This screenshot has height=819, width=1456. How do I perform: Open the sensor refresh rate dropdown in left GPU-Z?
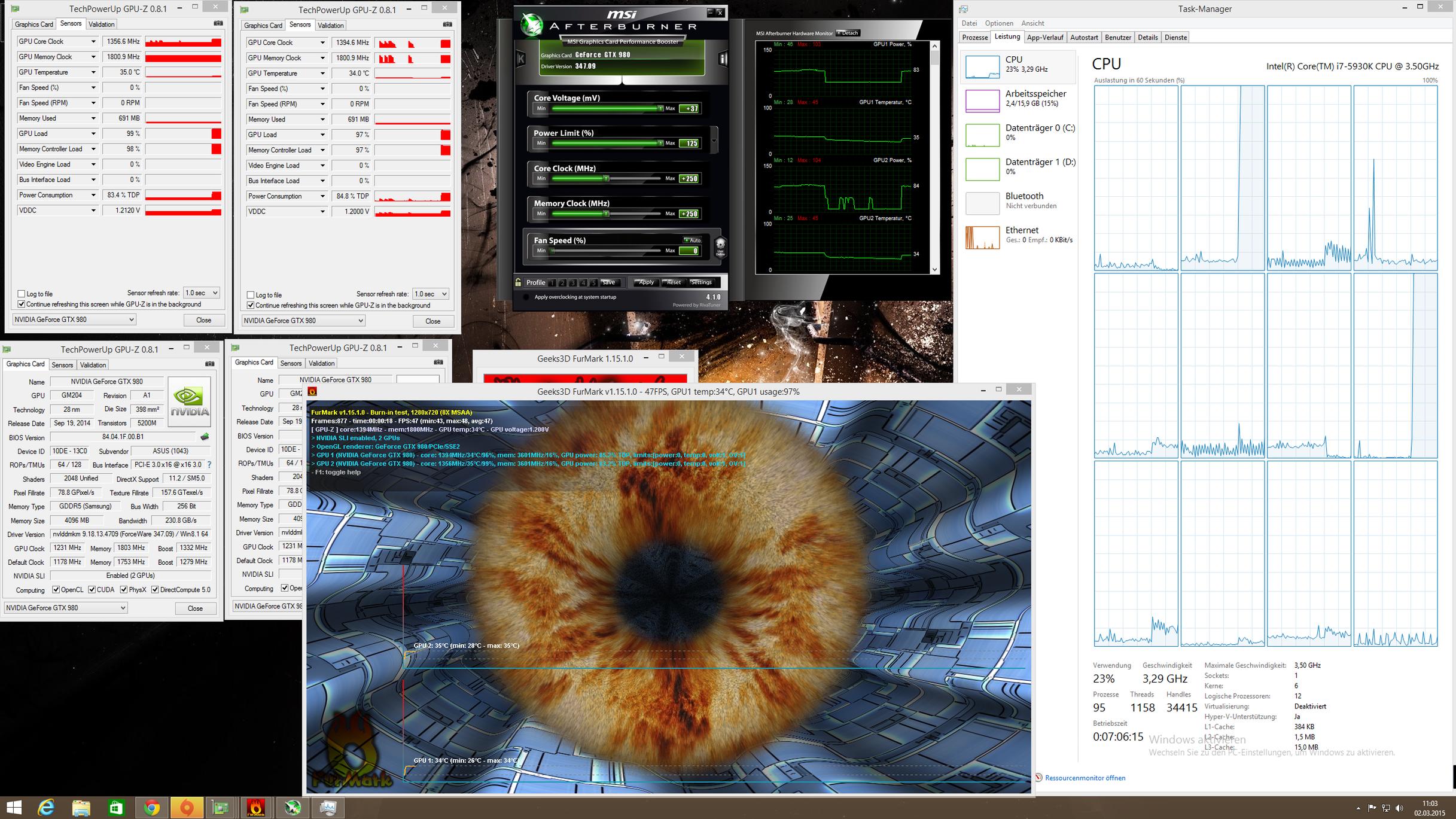point(201,293)
